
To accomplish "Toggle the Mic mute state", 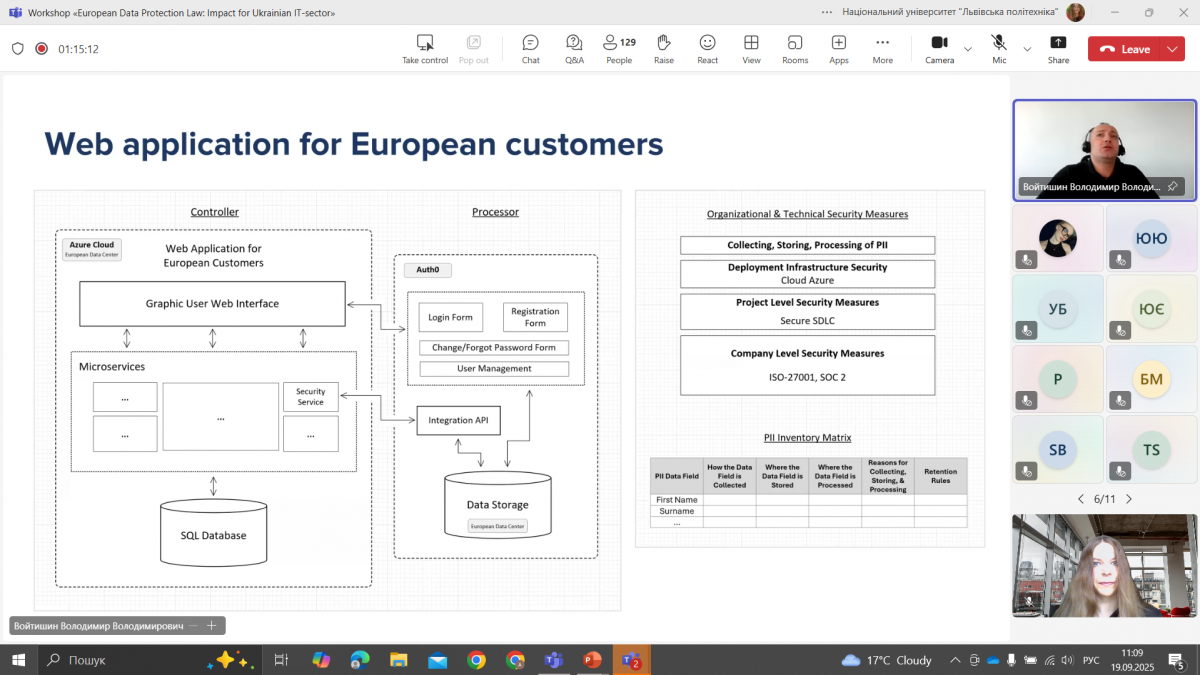I will point(999,49).
